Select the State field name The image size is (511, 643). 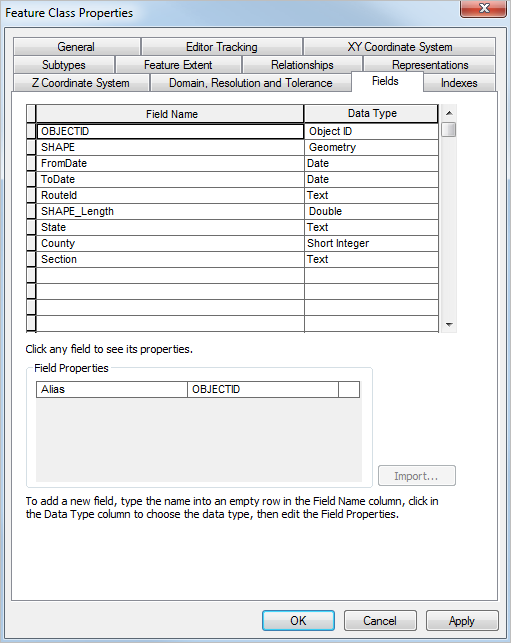pos(170,227)
